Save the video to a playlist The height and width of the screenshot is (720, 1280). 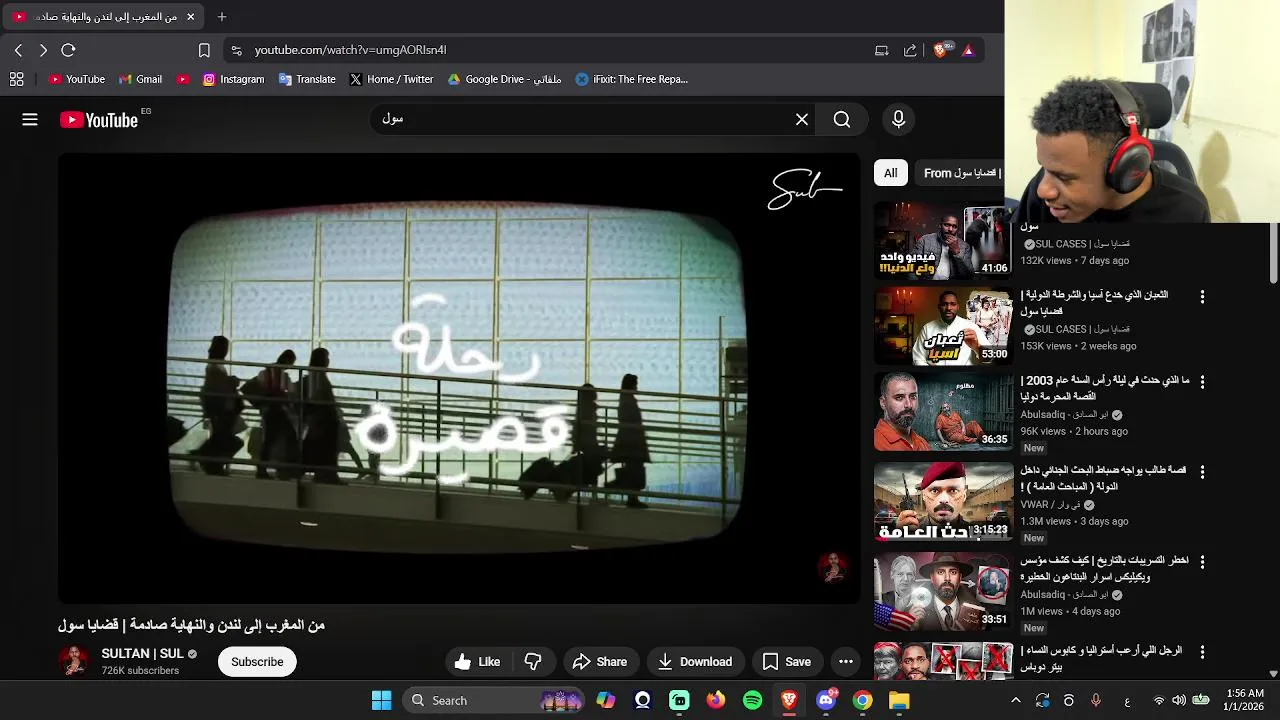click(x=786, y=662)
